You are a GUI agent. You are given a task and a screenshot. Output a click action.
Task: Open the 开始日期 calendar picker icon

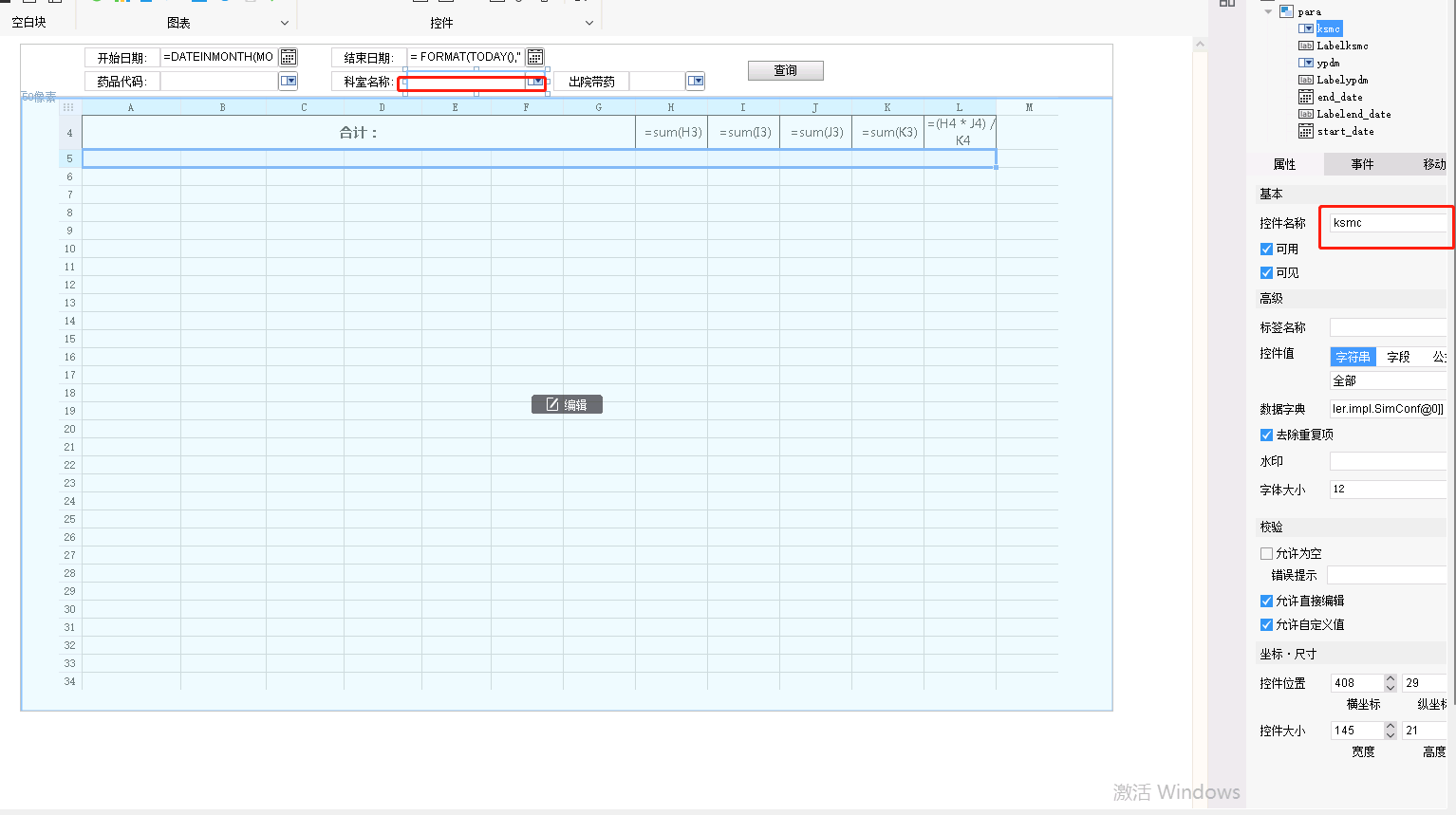[x=289, y=57]
